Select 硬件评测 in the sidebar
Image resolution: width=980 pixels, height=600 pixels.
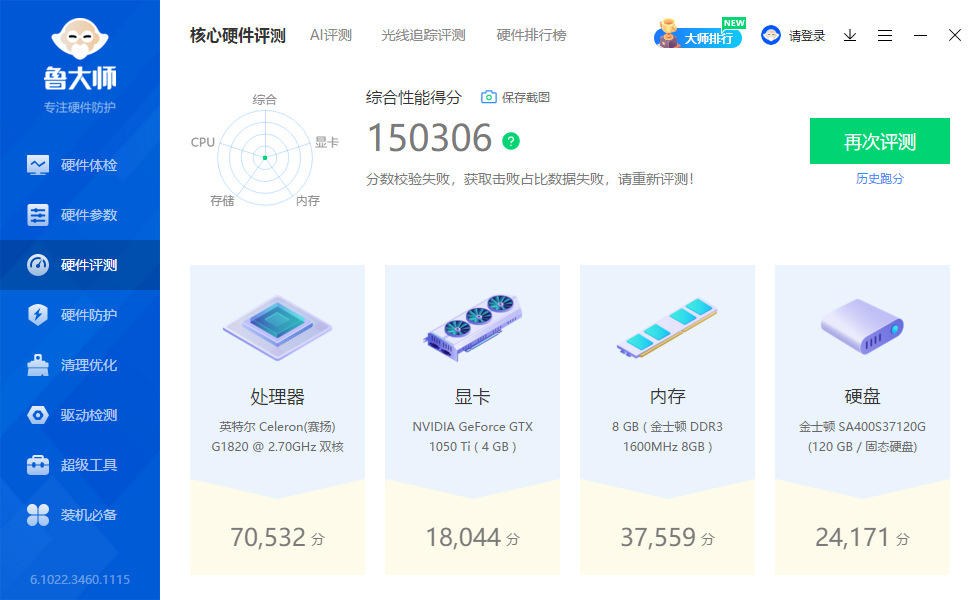point(80,265)
